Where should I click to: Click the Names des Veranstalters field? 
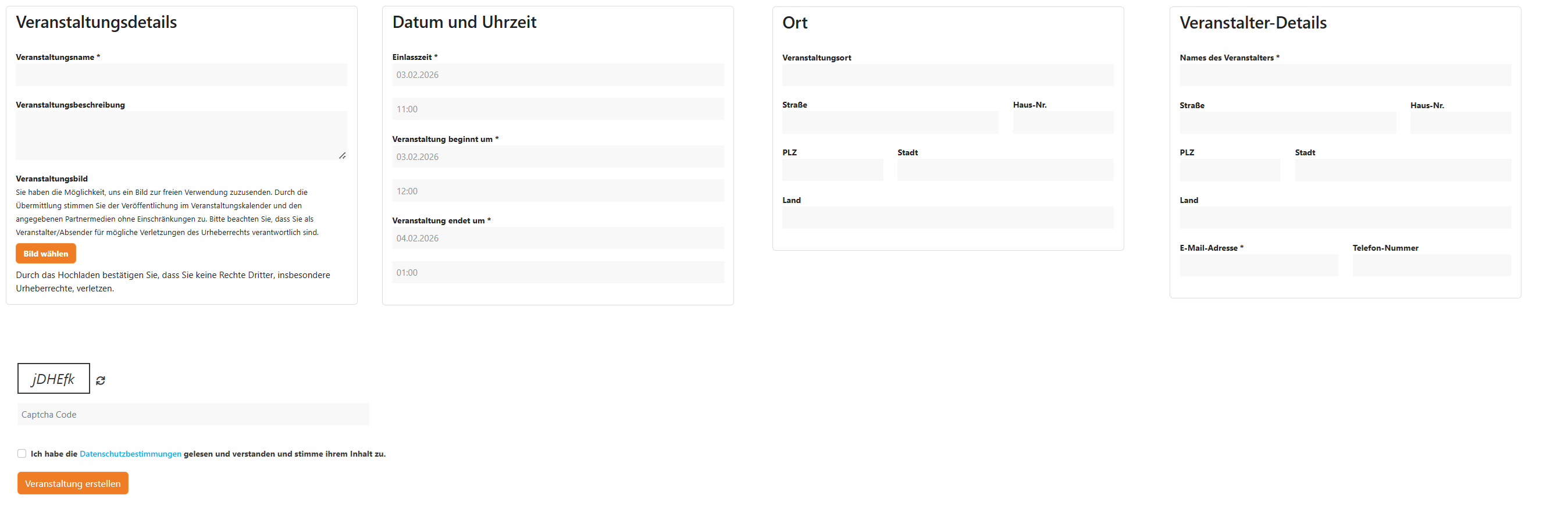click(1345, 76)
